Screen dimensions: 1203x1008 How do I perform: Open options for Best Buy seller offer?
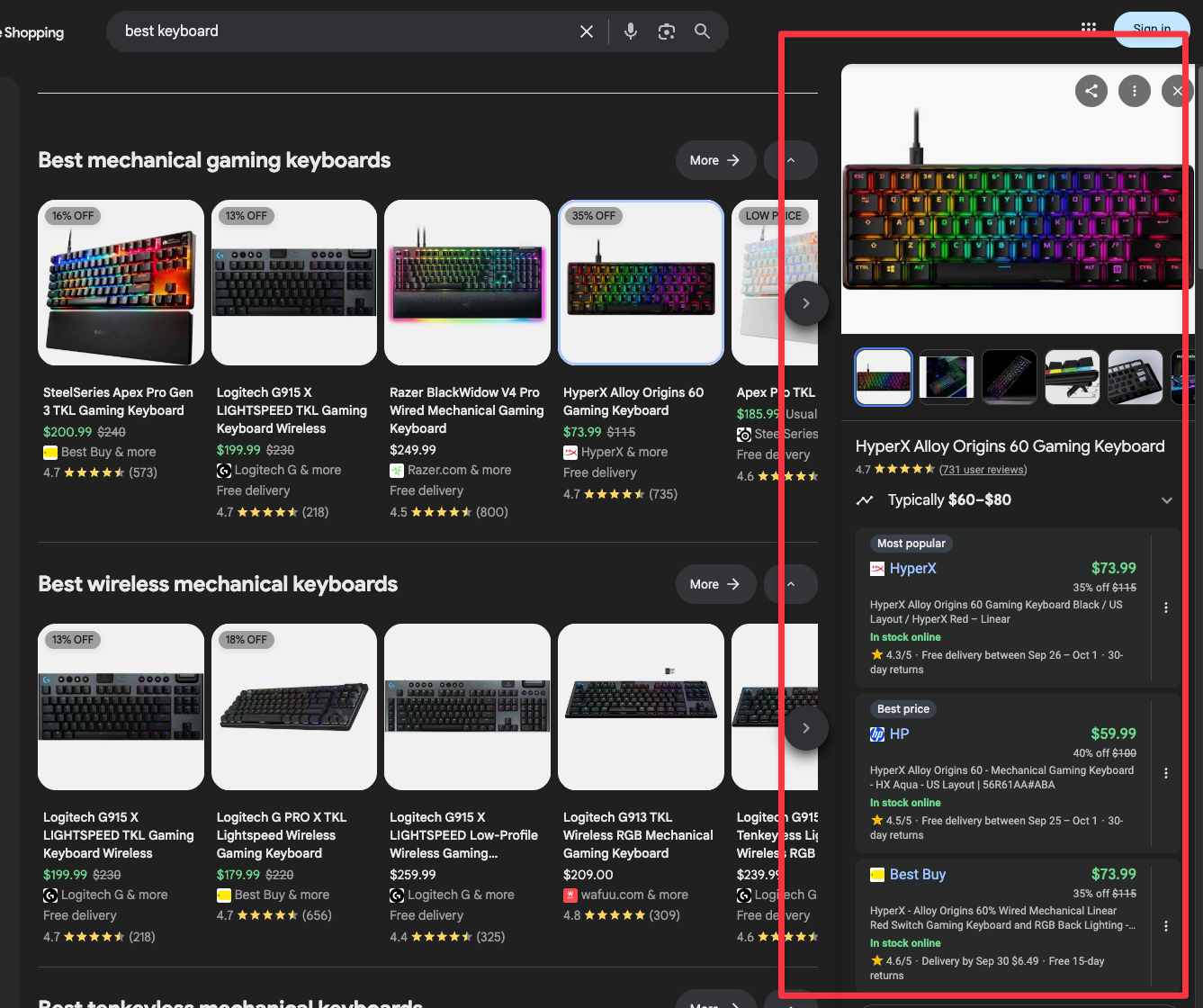tap(1166, 926)
